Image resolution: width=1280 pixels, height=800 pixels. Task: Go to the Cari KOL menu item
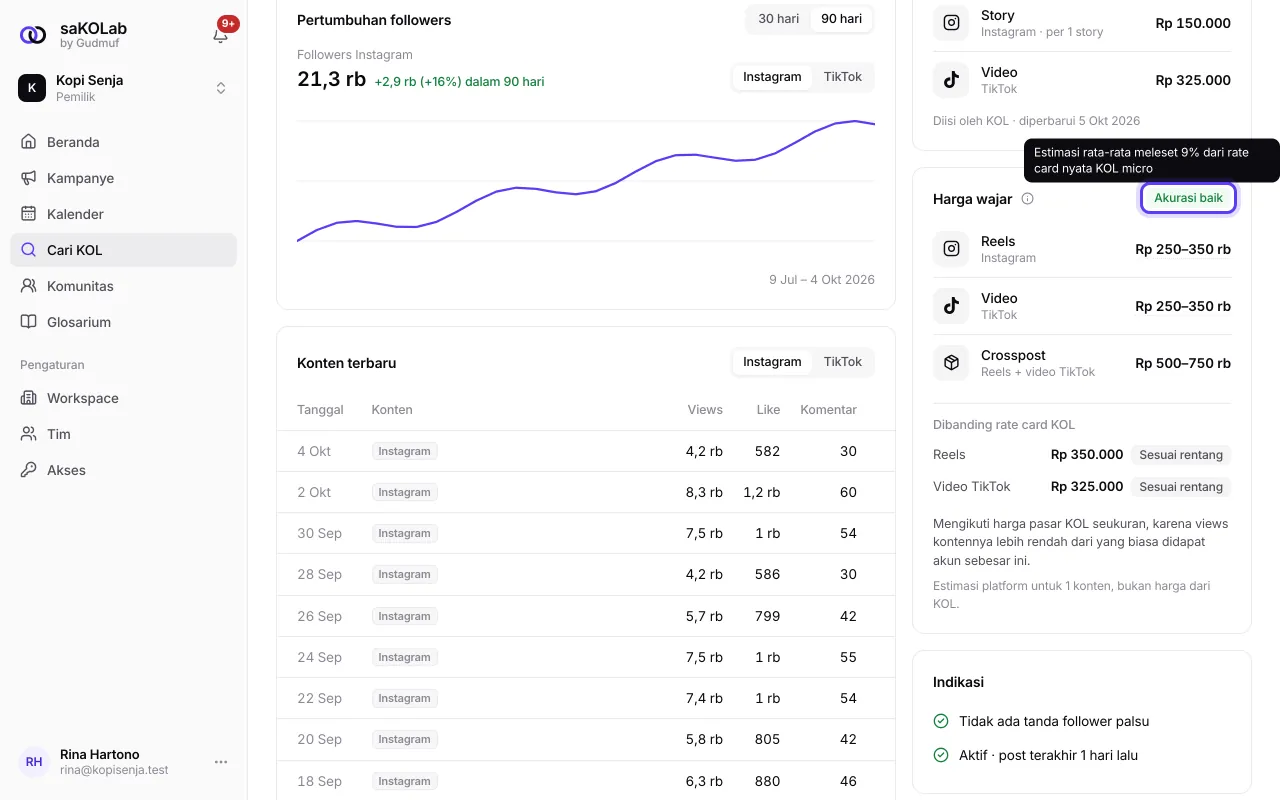coord(123,250)
